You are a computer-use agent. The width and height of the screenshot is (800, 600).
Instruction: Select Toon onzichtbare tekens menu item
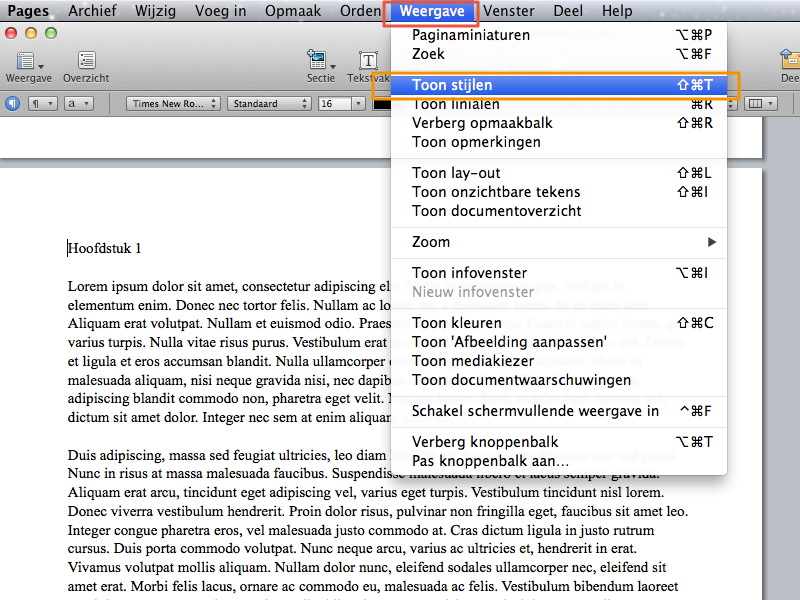pyautogui.click(x=559, y=192)
